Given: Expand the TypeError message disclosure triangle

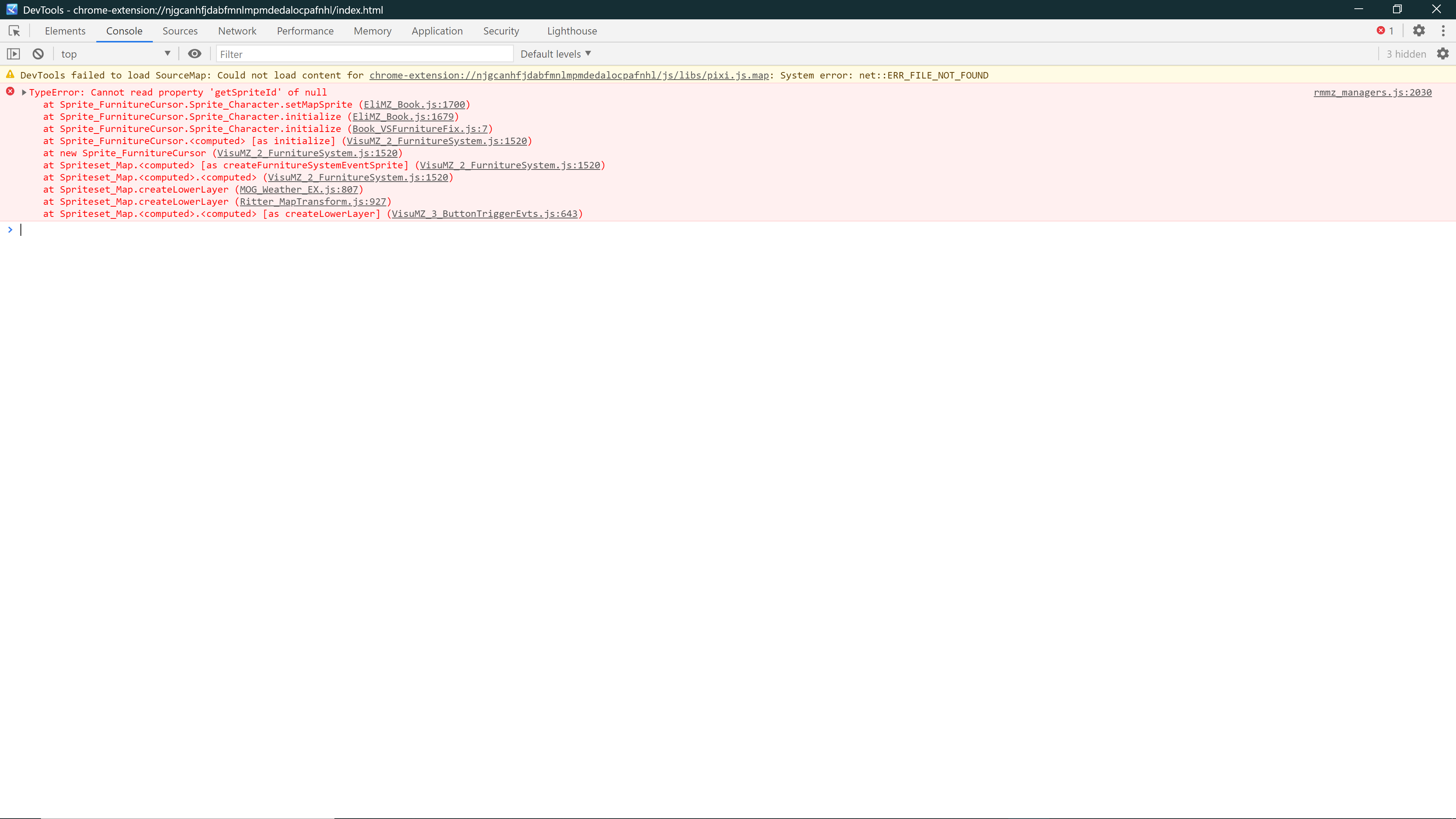Looking at the screenshot, I should [x=24, y=92].
